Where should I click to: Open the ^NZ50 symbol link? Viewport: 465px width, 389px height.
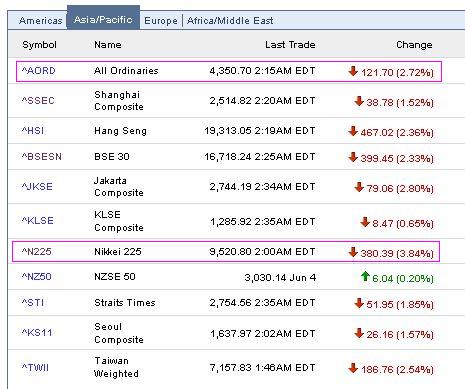coord(37,276)
